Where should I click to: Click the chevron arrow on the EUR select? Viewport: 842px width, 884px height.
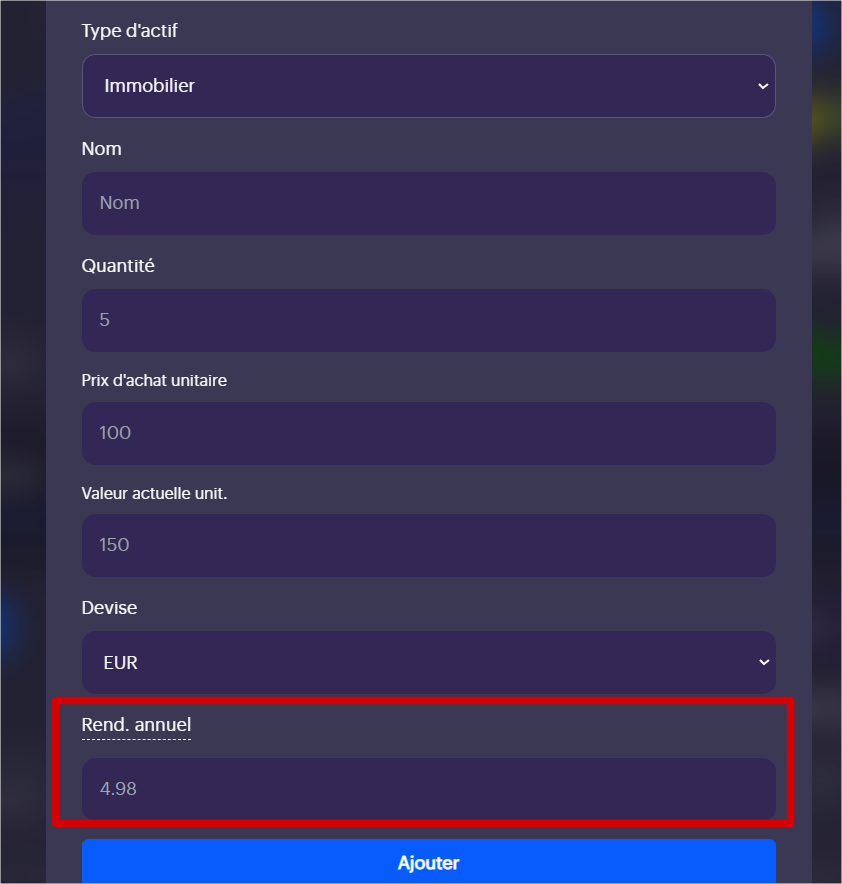[764, 662]
